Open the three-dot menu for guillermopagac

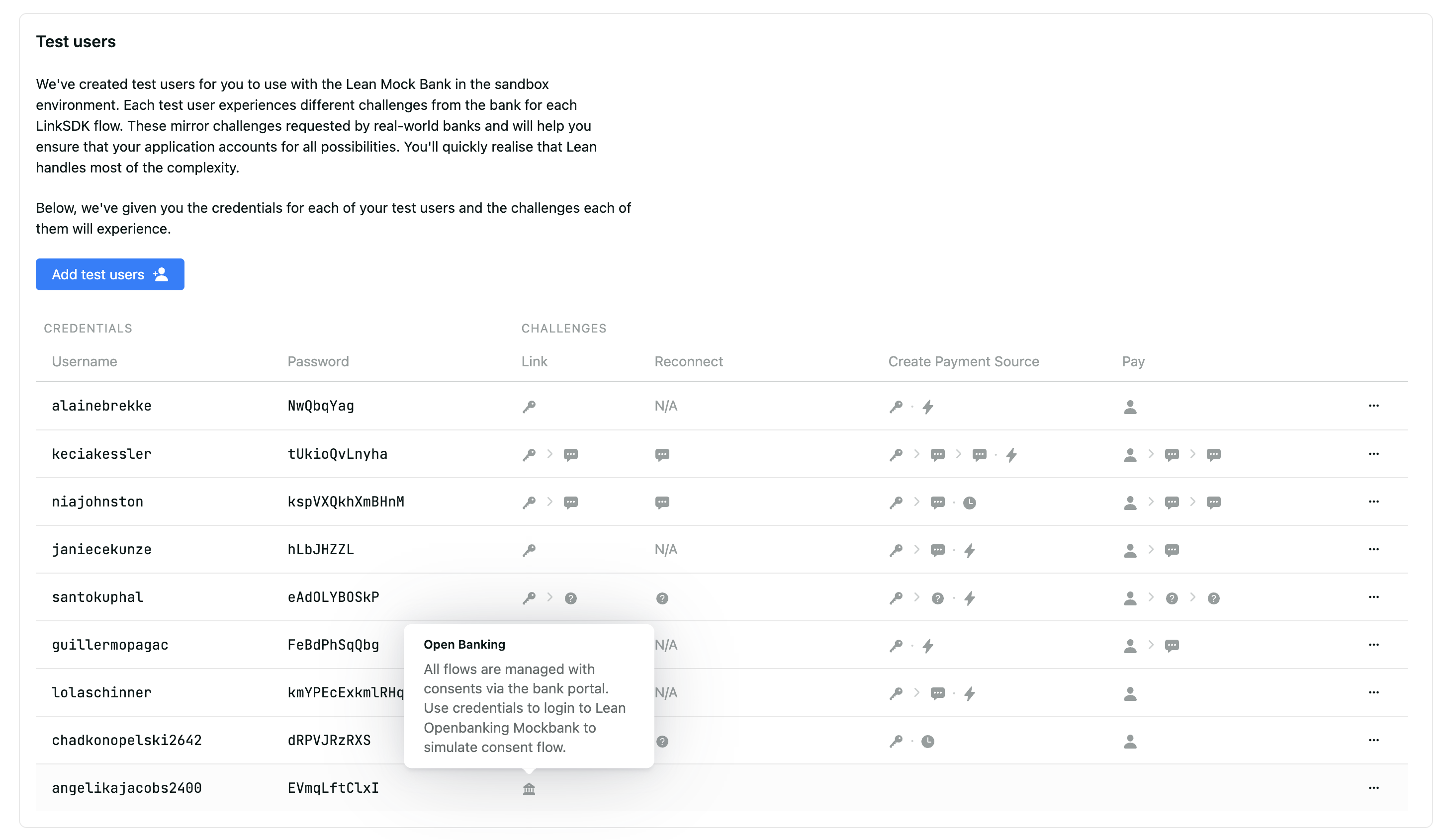tap(1373, 644)
